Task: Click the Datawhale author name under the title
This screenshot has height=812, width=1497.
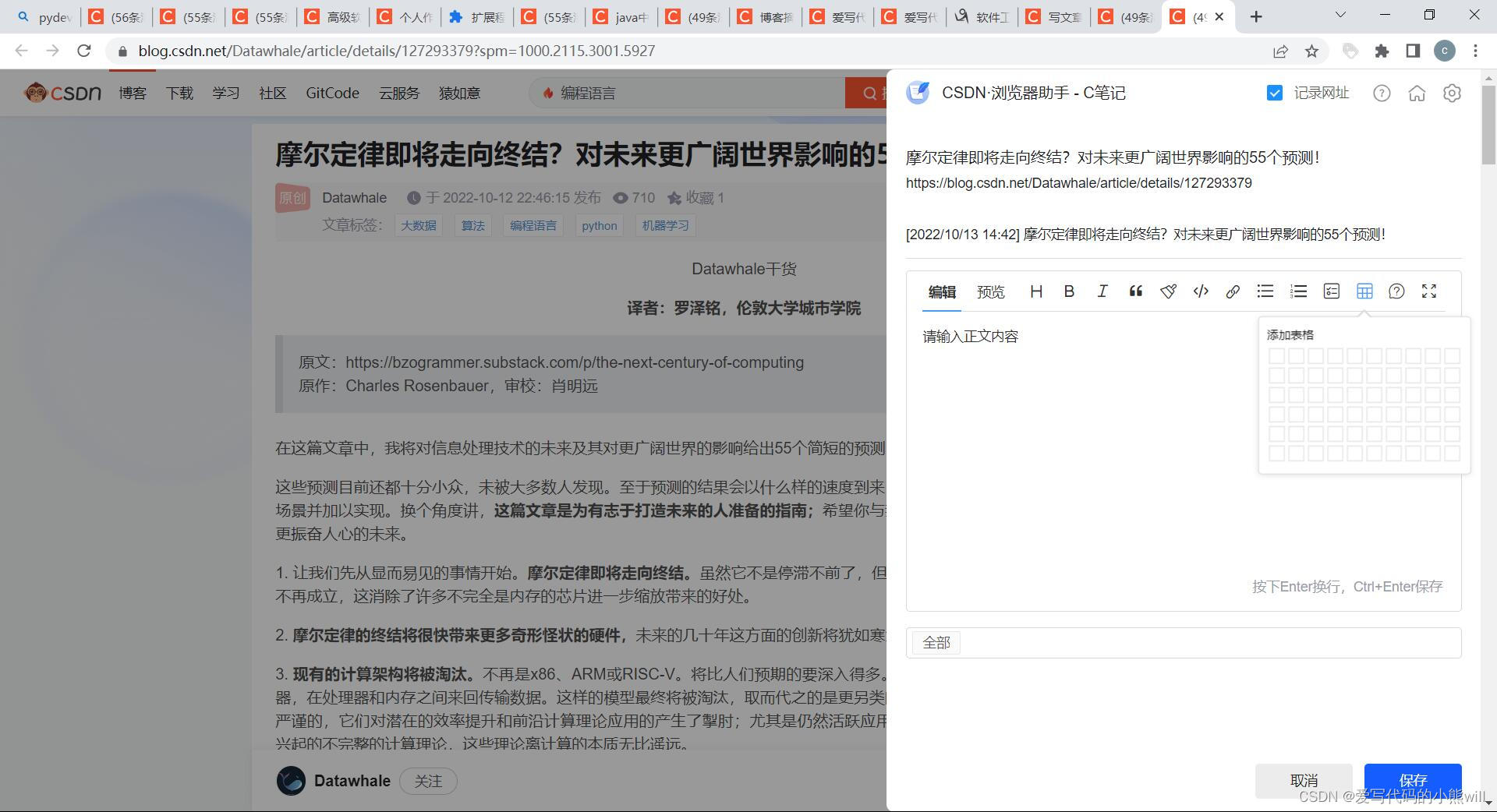Action: [355, 198]
